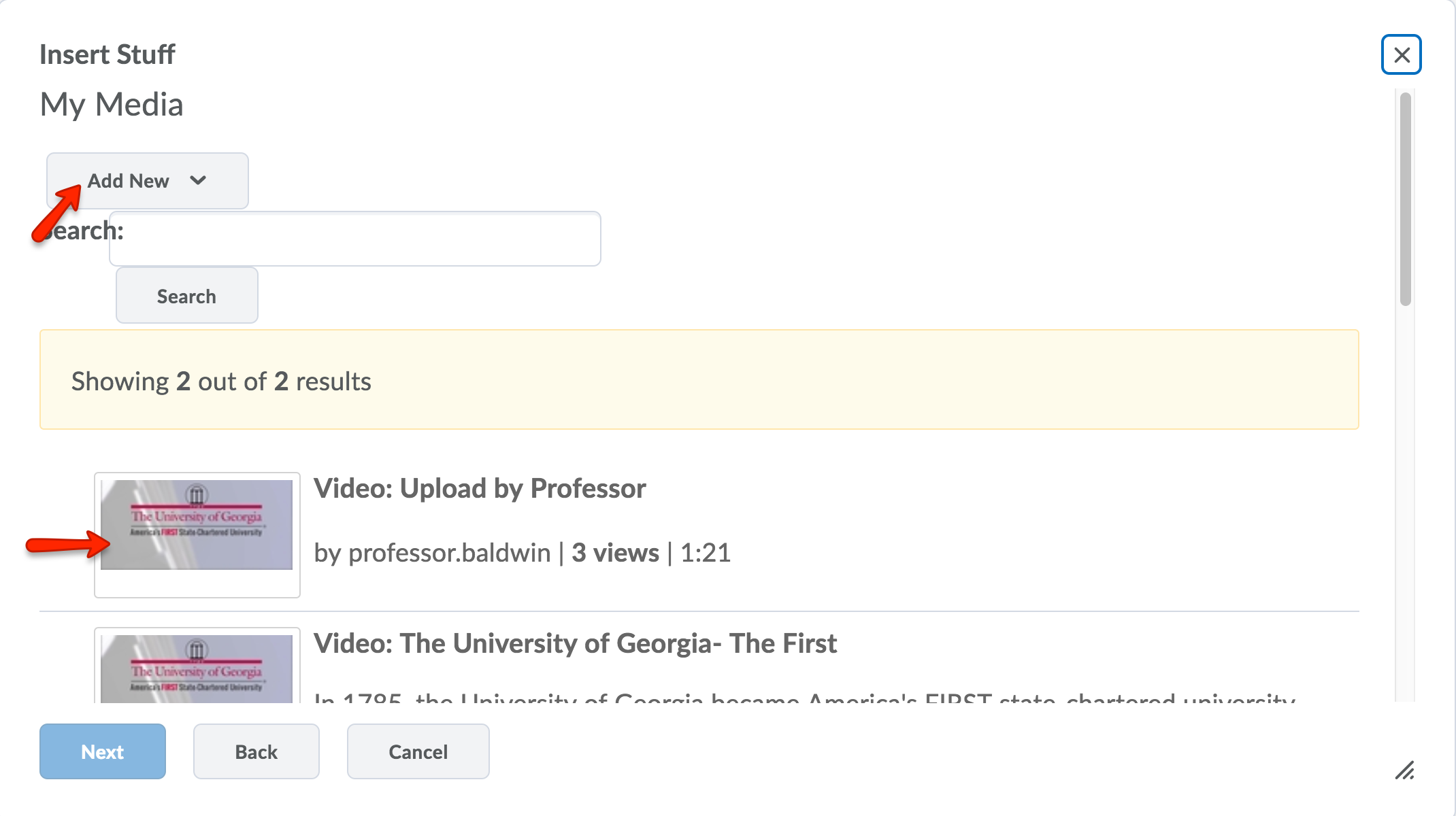The image size is (1456, 816).
Task: Click the Insert Stuff dialog title
Action: (107, 54)
